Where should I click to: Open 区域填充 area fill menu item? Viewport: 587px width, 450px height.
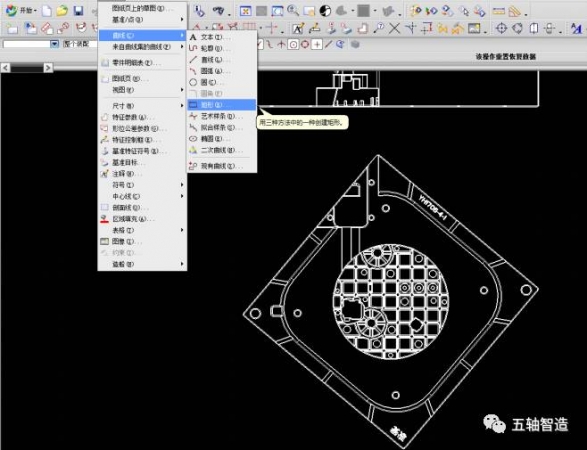pos(142,219)
